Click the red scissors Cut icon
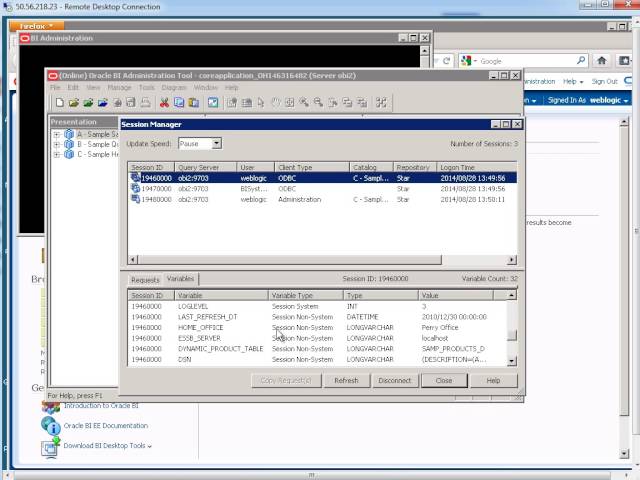This screenshot has width=640, height=480. (164, 102)
